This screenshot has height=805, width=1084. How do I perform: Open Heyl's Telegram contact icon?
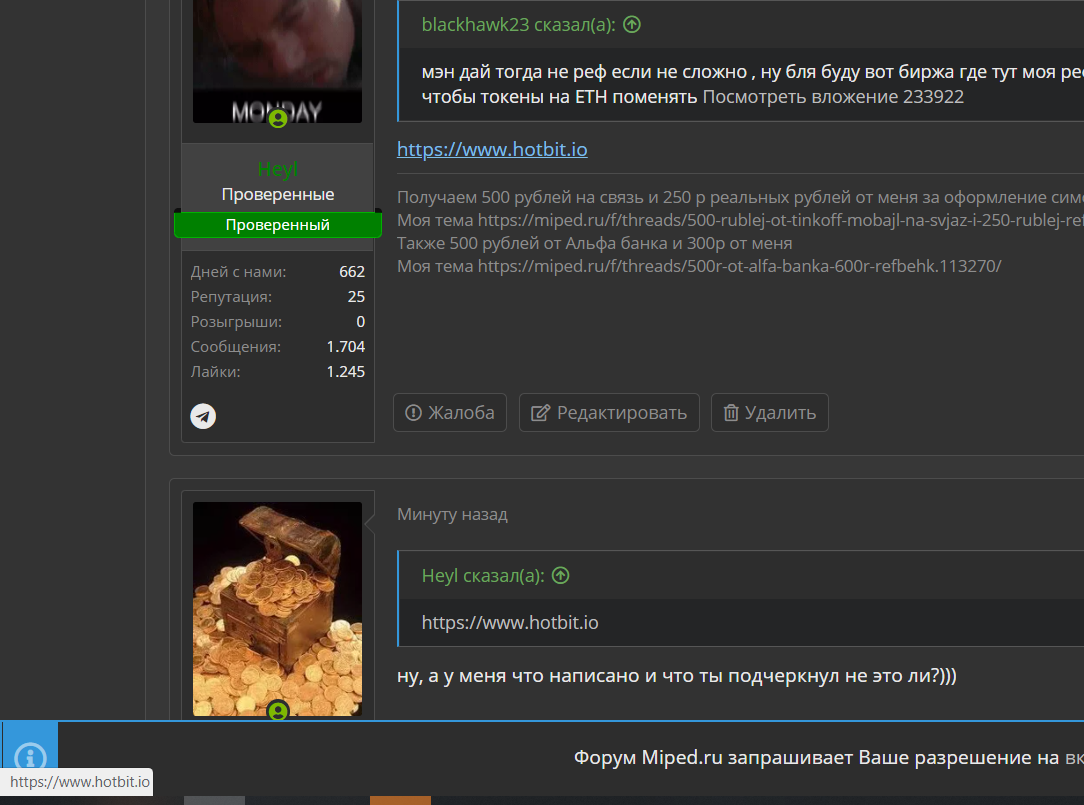point(203,416)
